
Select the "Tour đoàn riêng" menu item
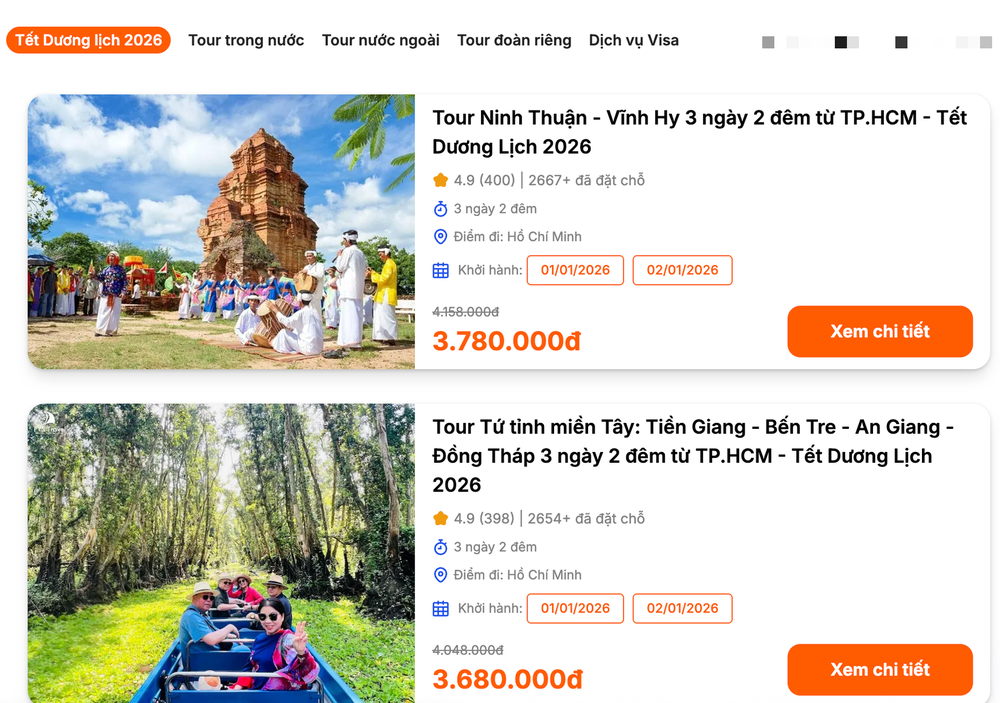514,40
